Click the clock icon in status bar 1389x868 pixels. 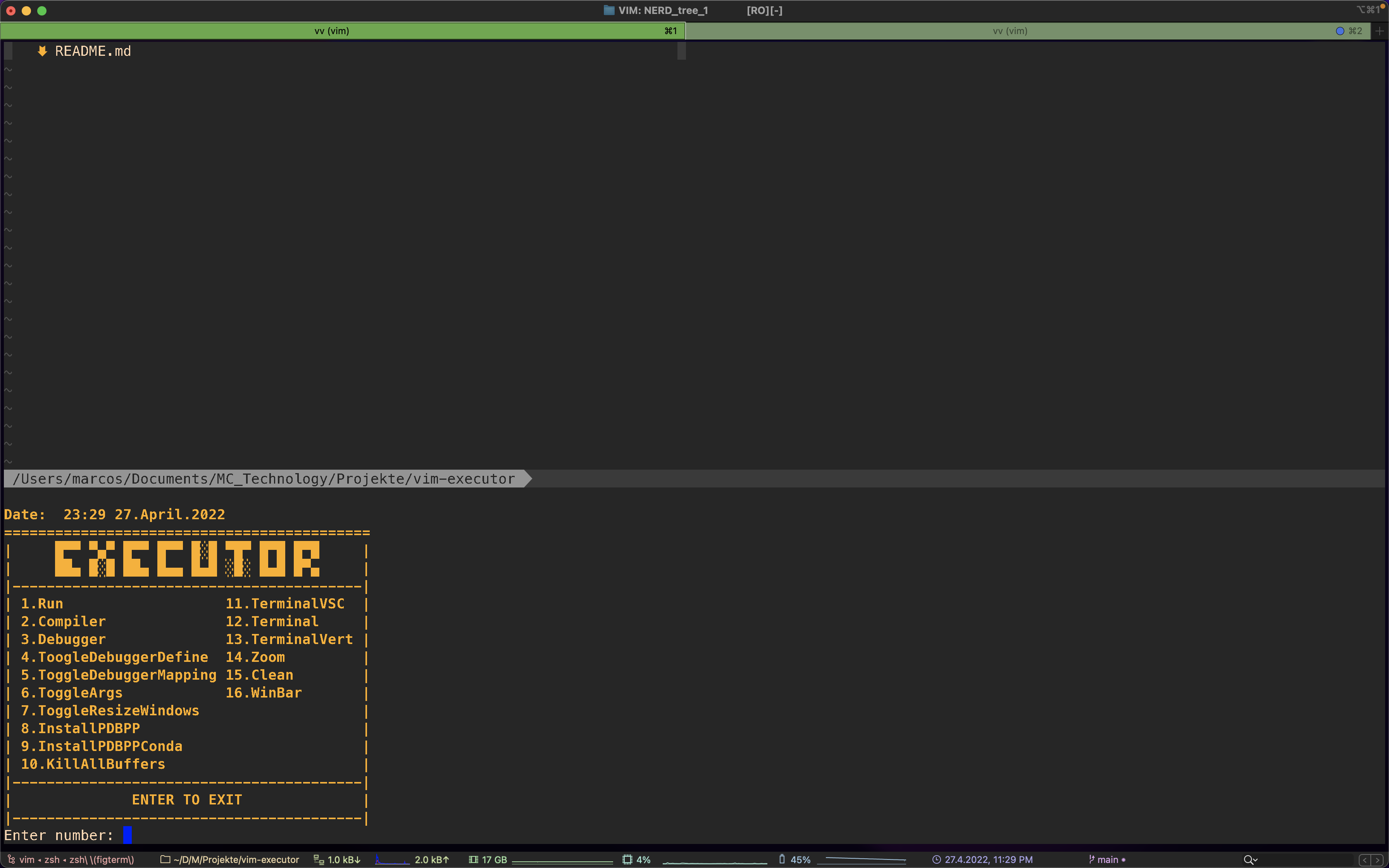pyautogui.click(x=936, y=859)
